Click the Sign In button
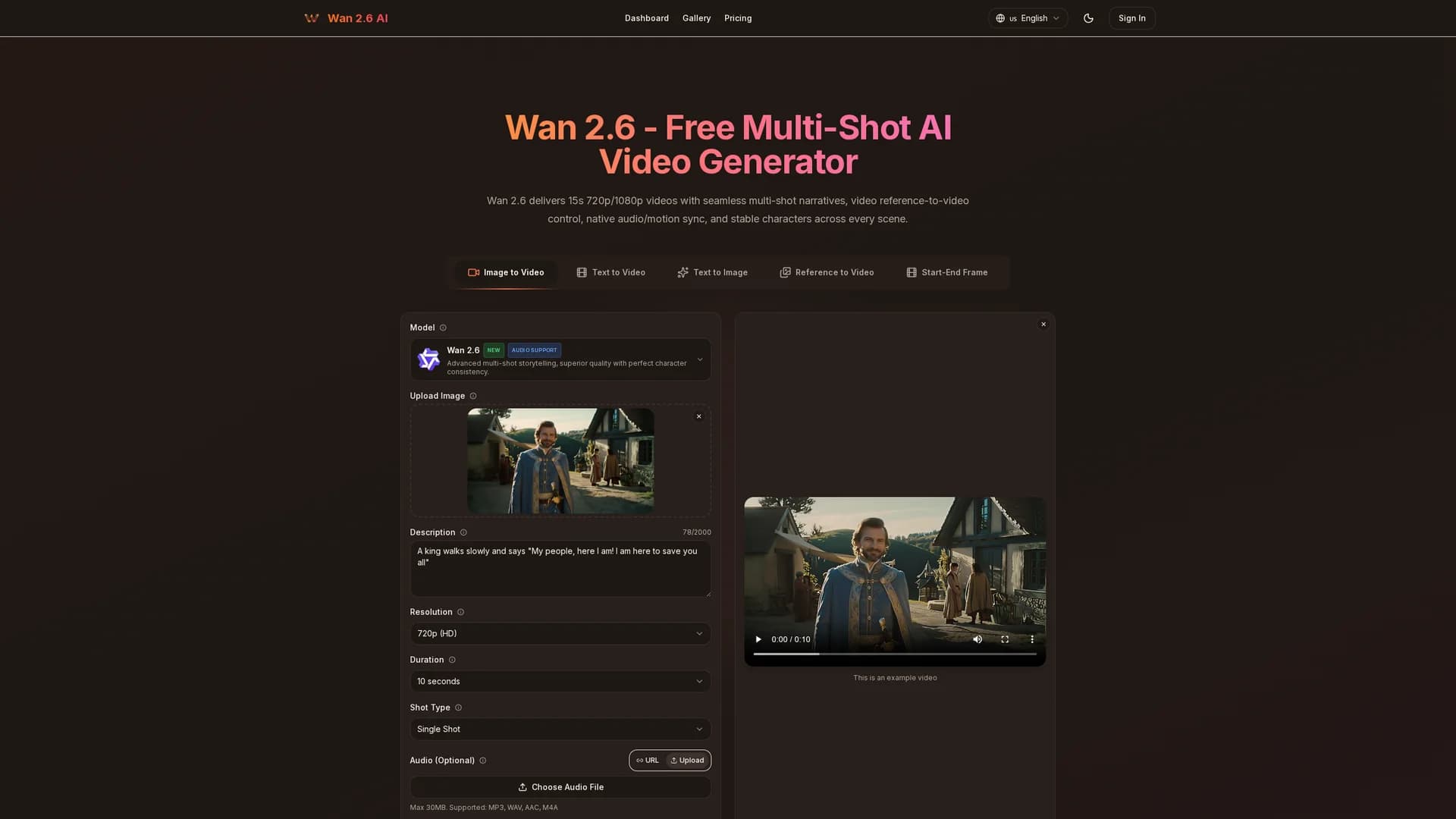Viewport: 1456px width, 819px height. point(1131,18)
